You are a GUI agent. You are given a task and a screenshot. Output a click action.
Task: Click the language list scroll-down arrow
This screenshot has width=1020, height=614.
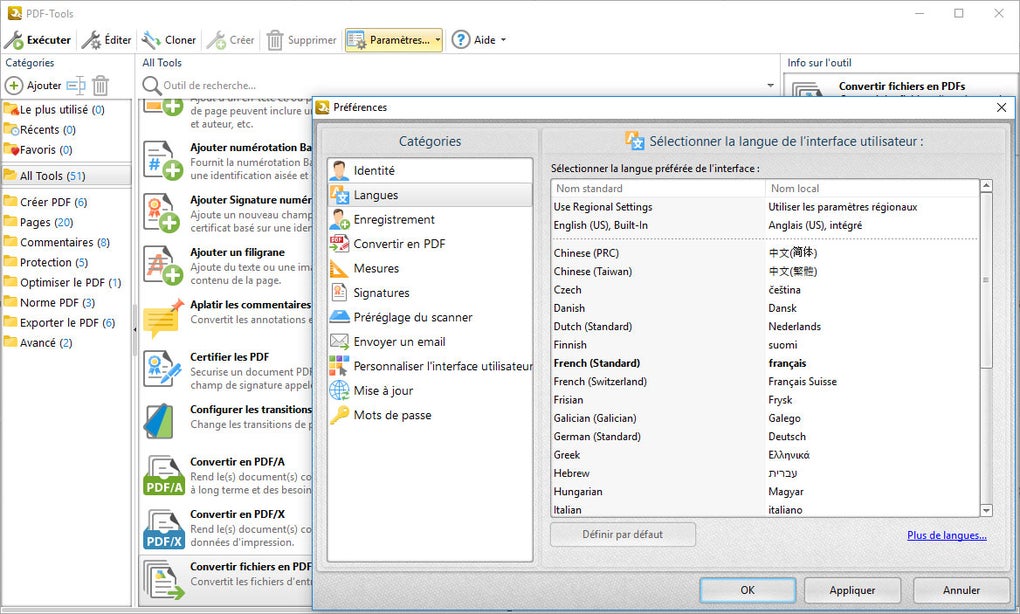point(986,511)
